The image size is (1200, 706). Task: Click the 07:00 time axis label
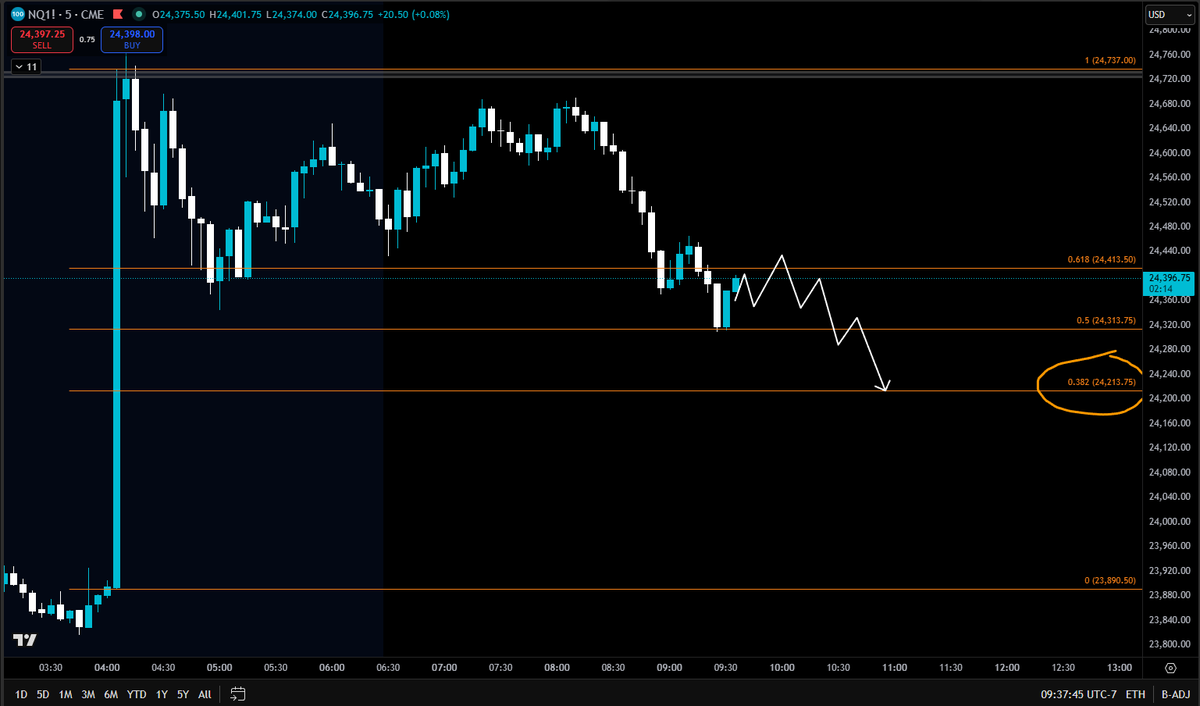click(445, 667)
